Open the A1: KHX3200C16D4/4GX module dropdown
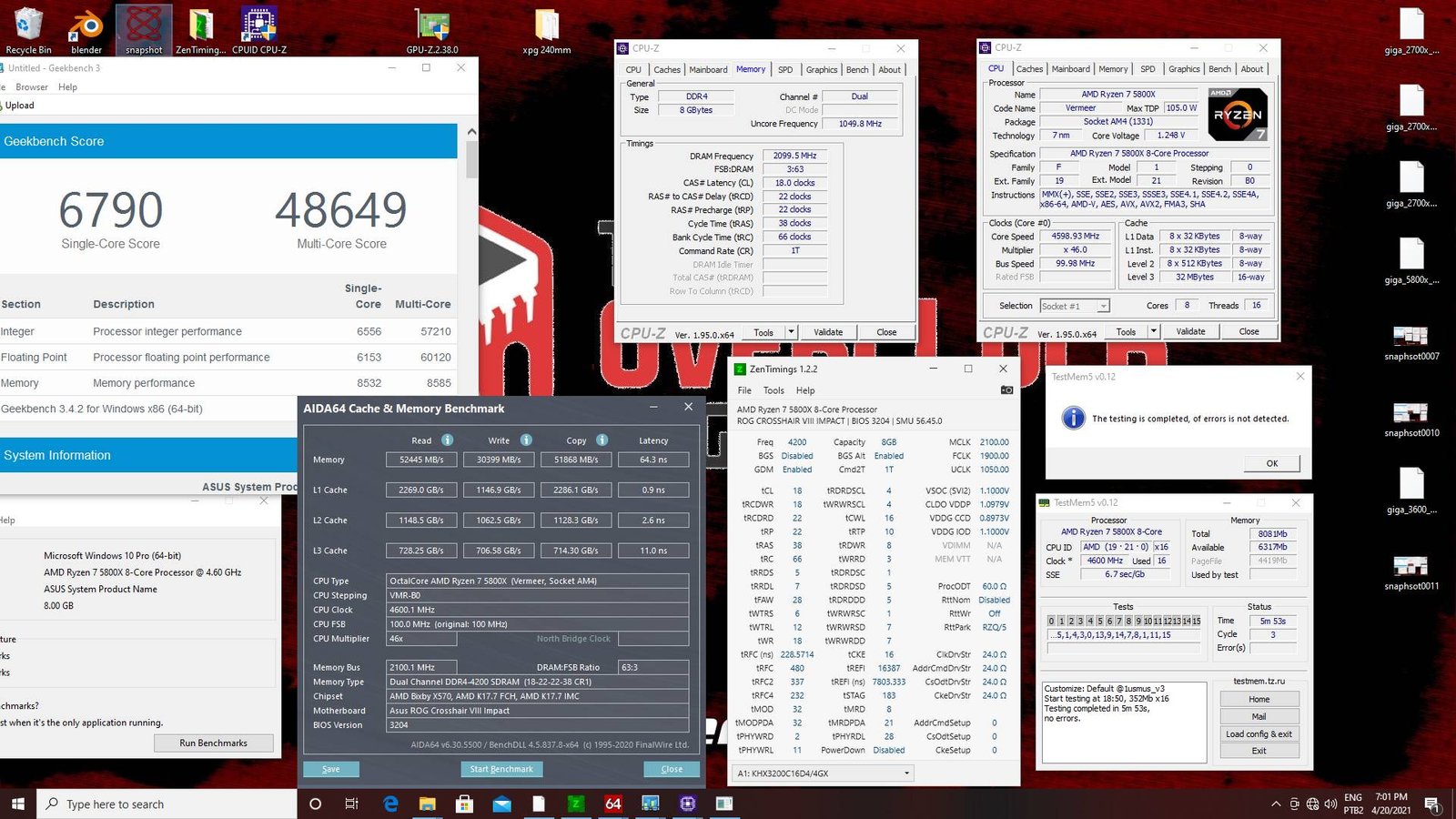This screenshot has height=819, width=1456. pos(906,772)
